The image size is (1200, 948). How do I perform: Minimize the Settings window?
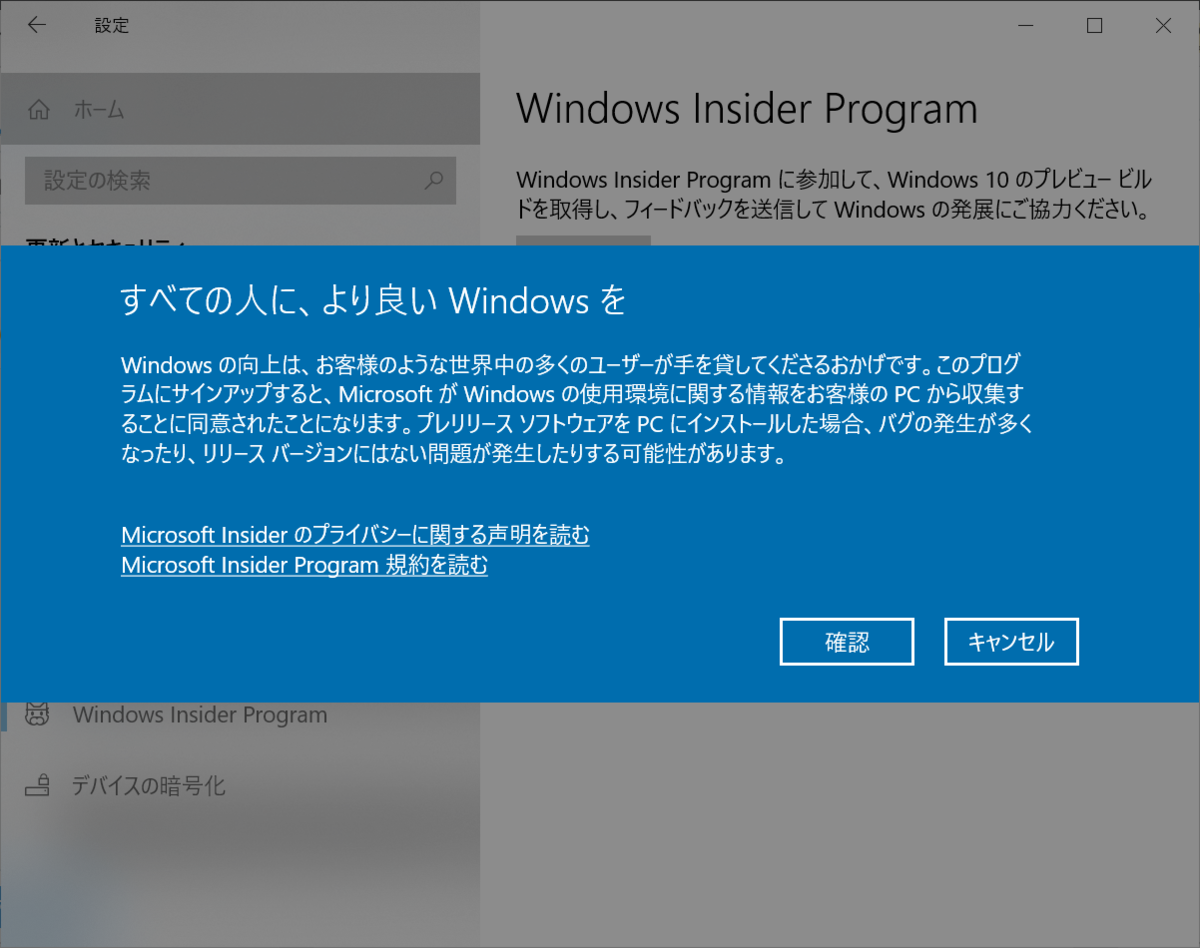[x=1025, y=26]
